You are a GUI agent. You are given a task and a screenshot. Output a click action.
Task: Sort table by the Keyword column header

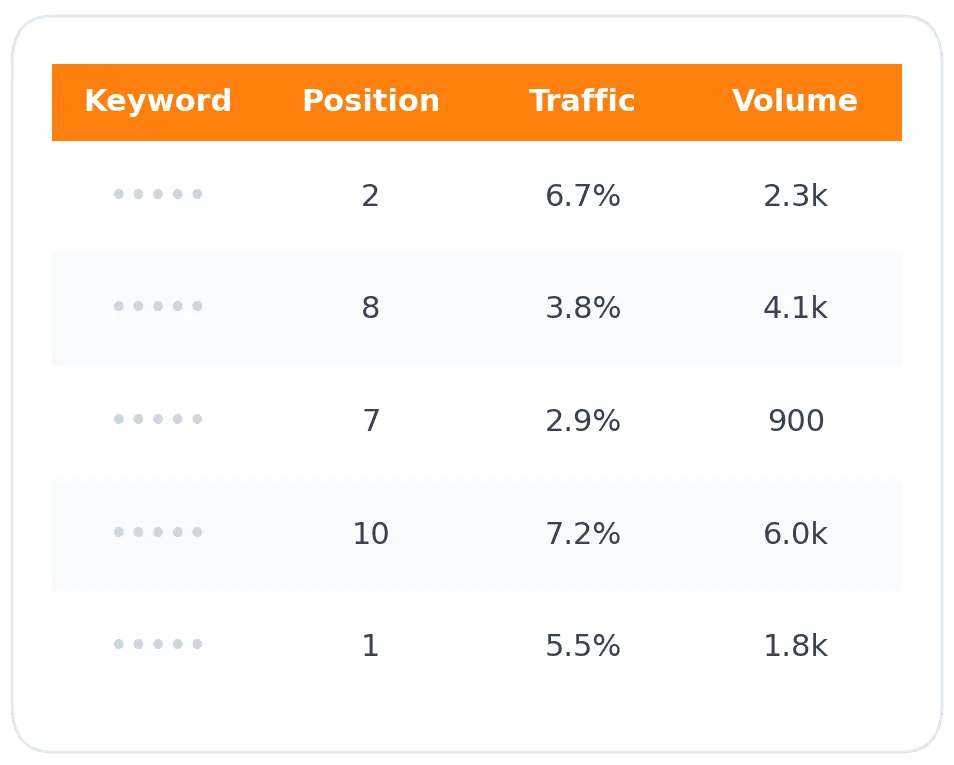[x=158, y=102]
